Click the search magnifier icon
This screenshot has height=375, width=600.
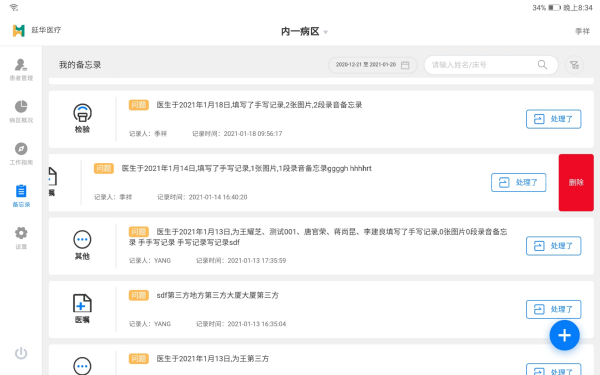point(542,65)
